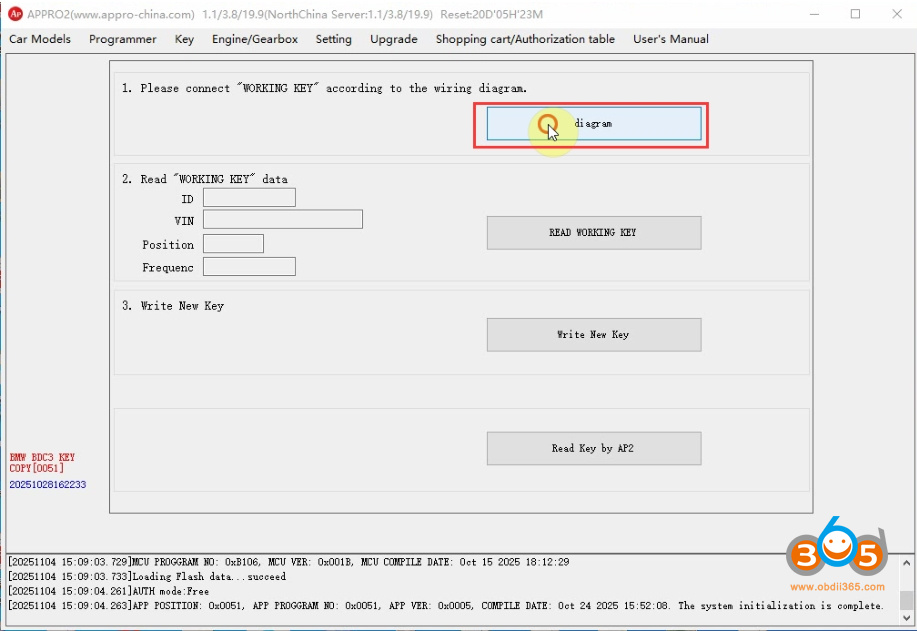This screenshot has height=631, width=917.
Task: Click the Frequenc input field
Action: click(x=248, y=266)
